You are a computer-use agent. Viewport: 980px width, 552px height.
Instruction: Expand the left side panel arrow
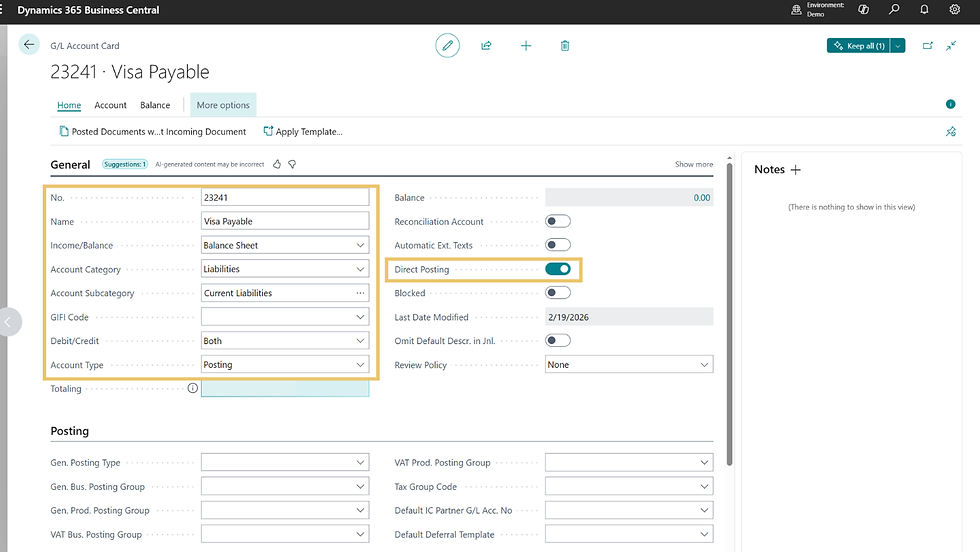click(x=9, y=323)
